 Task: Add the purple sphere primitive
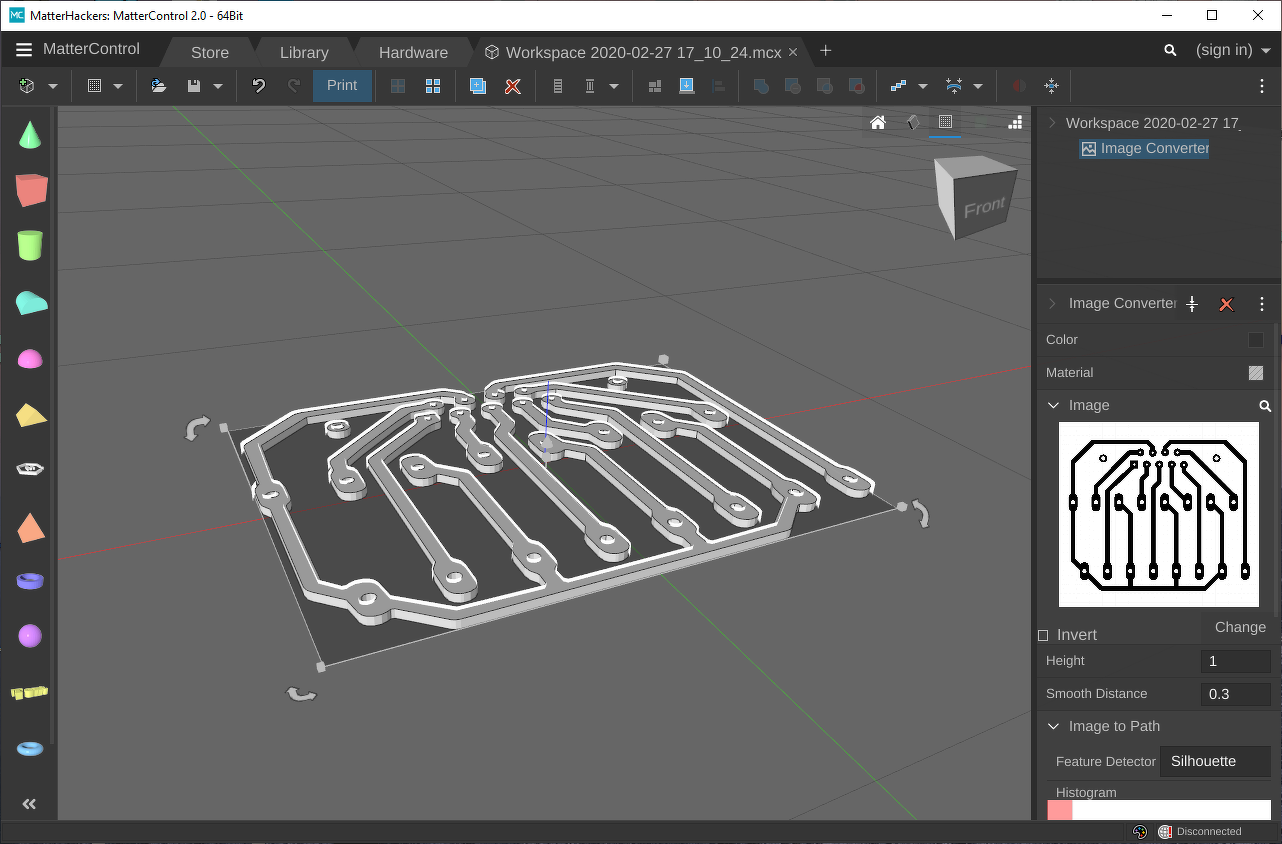click(x=30, y=636)
